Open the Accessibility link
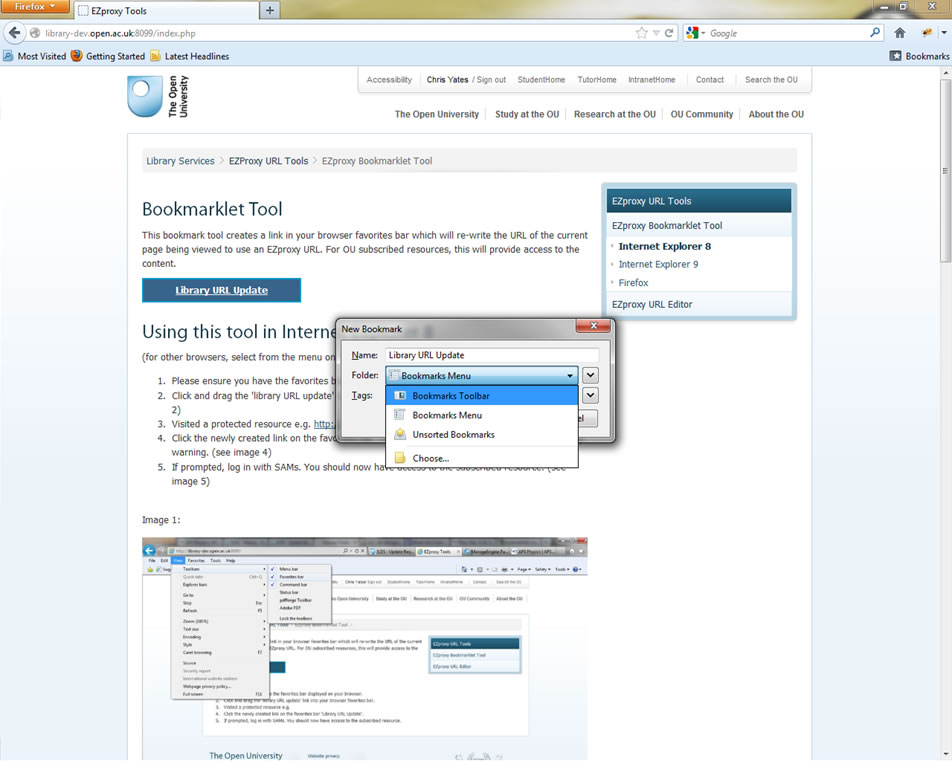This screenshot has width=952, height=761. coord(389,80)
